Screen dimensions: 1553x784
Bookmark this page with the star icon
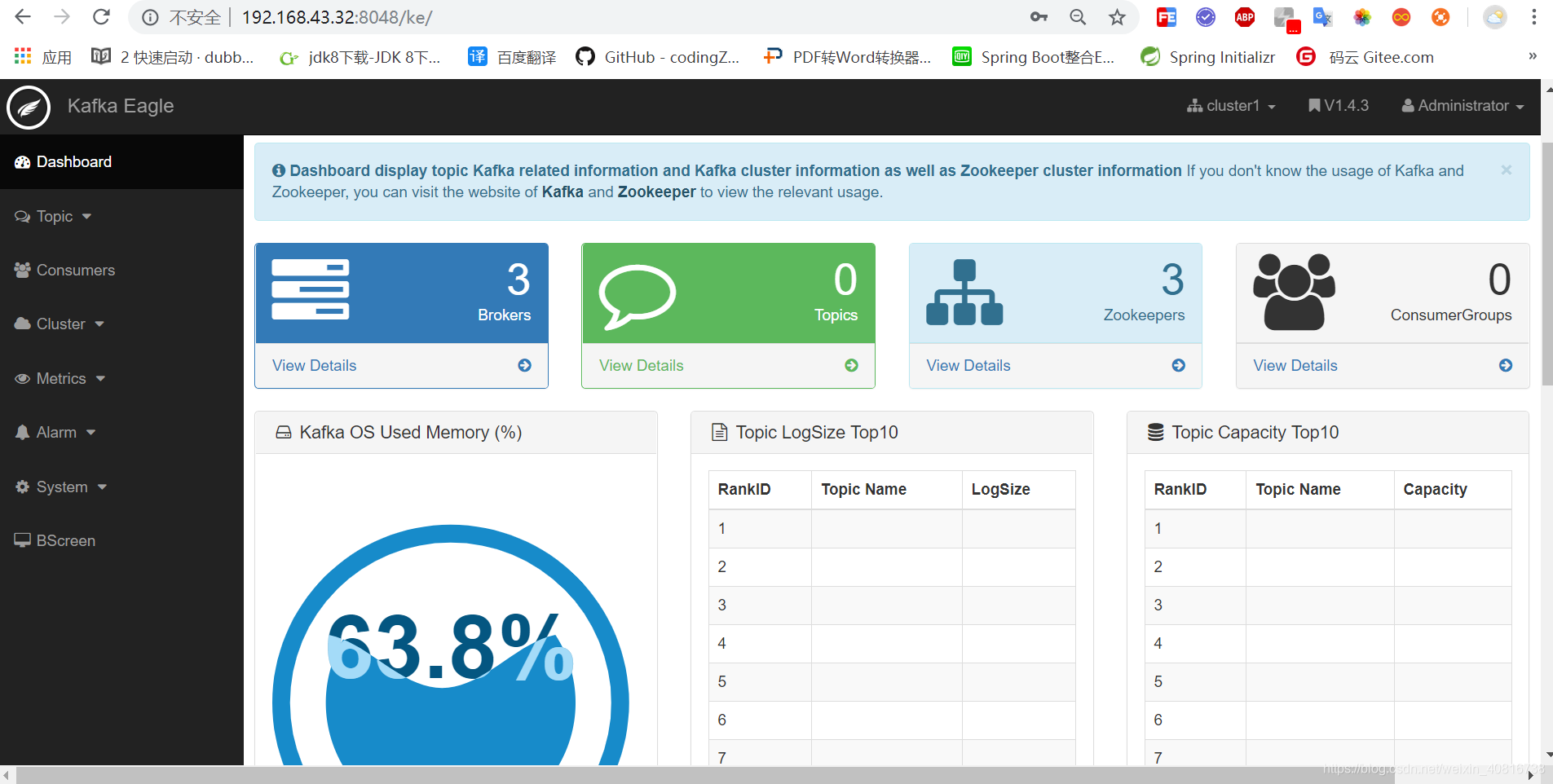(1117, 17)
